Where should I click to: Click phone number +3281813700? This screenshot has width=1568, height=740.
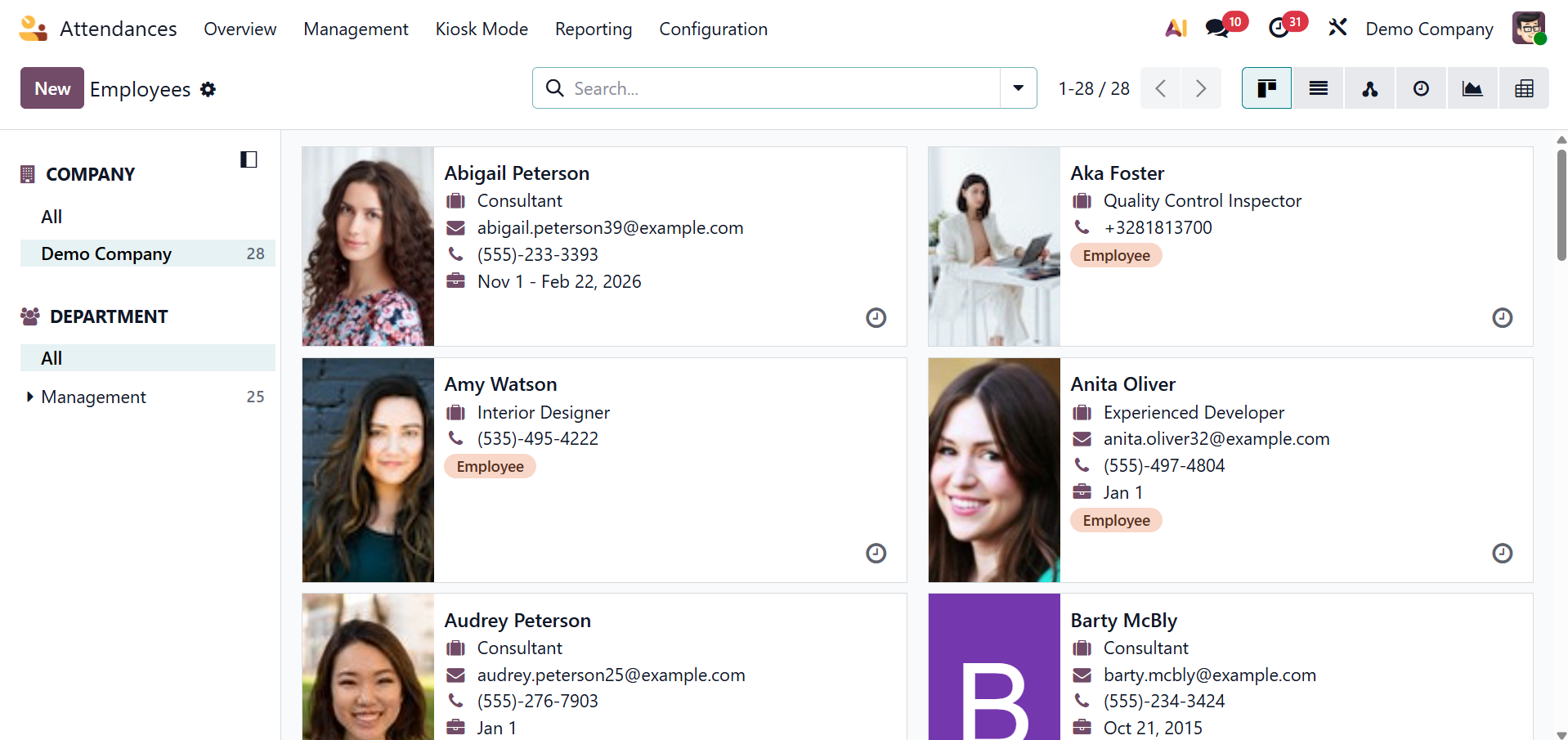1158,227
